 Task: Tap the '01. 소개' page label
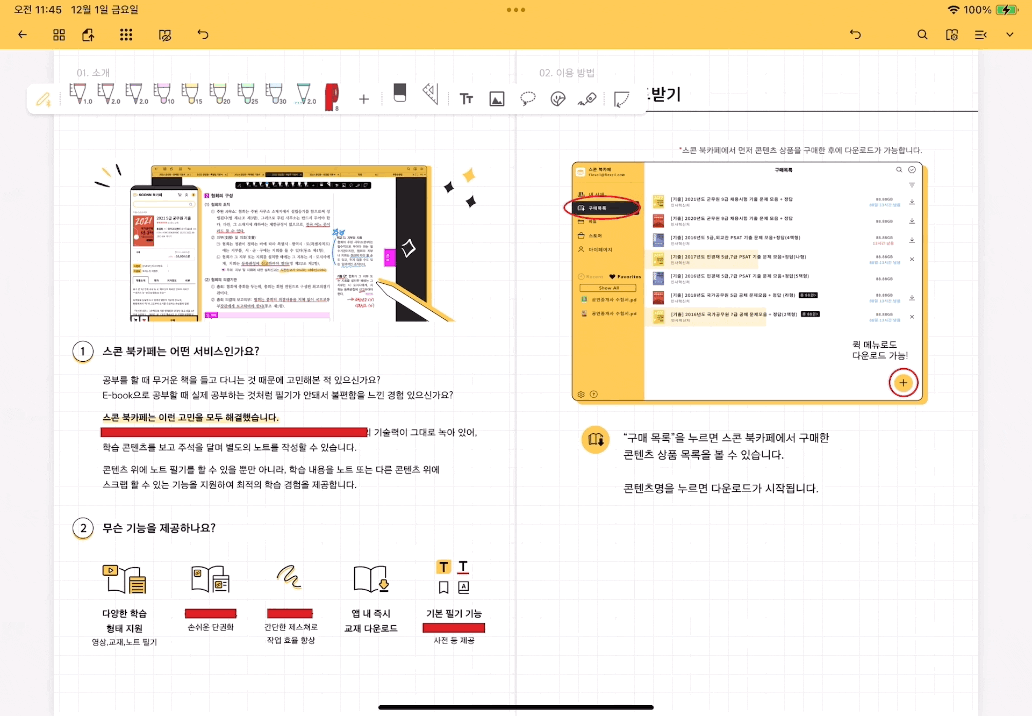coord(93,72)
